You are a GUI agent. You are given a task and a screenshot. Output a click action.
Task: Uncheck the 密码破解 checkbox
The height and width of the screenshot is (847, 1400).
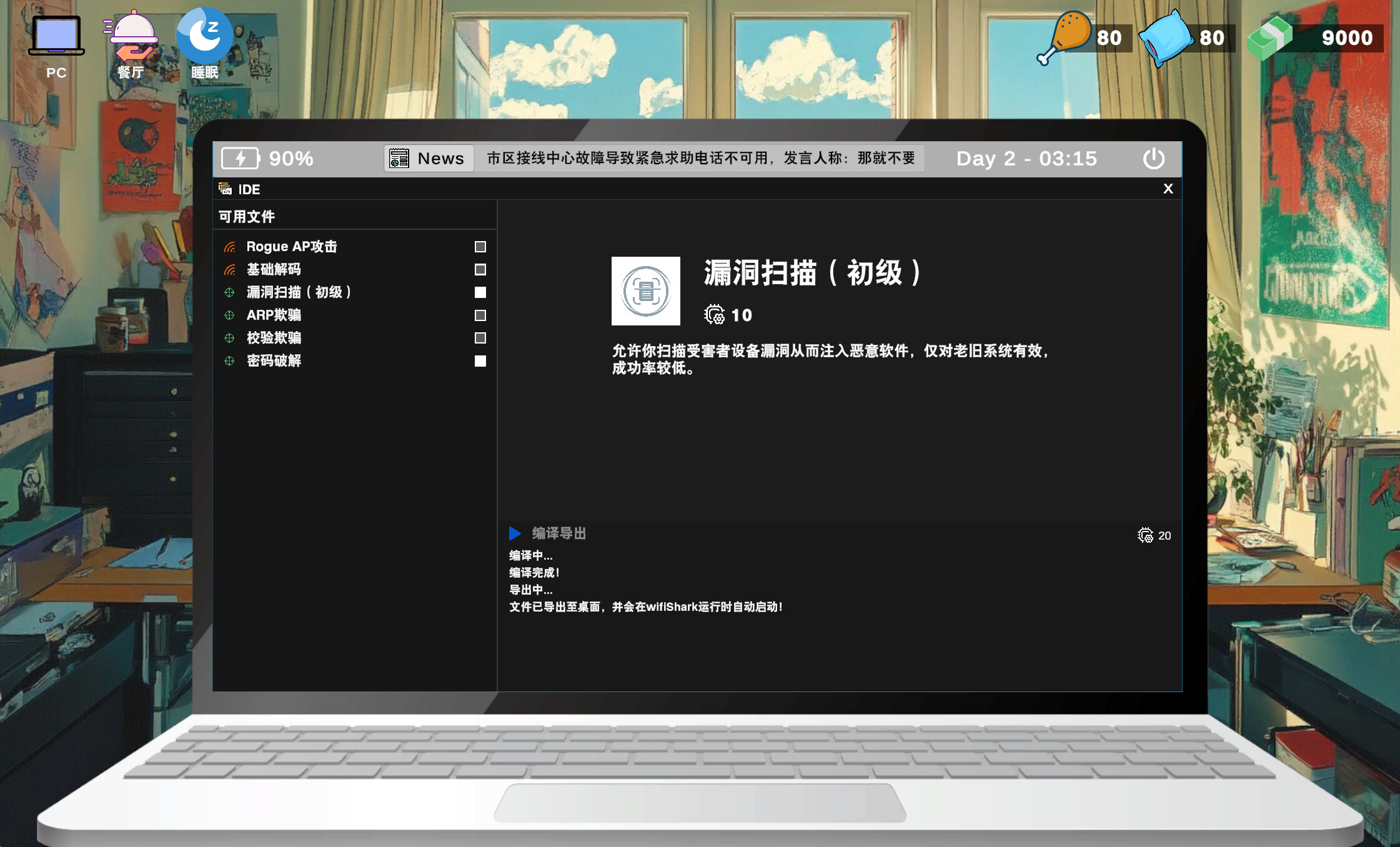479,361
